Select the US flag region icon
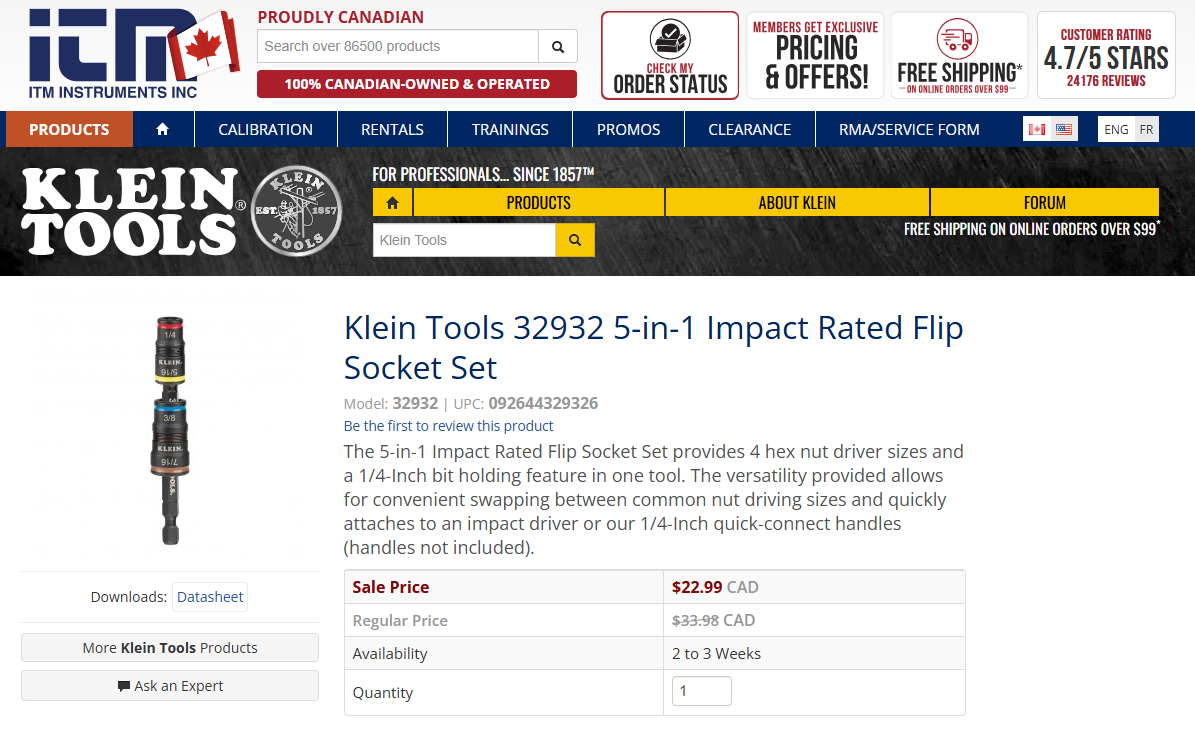1195x729 pixels. click(x=1063, y=129)
